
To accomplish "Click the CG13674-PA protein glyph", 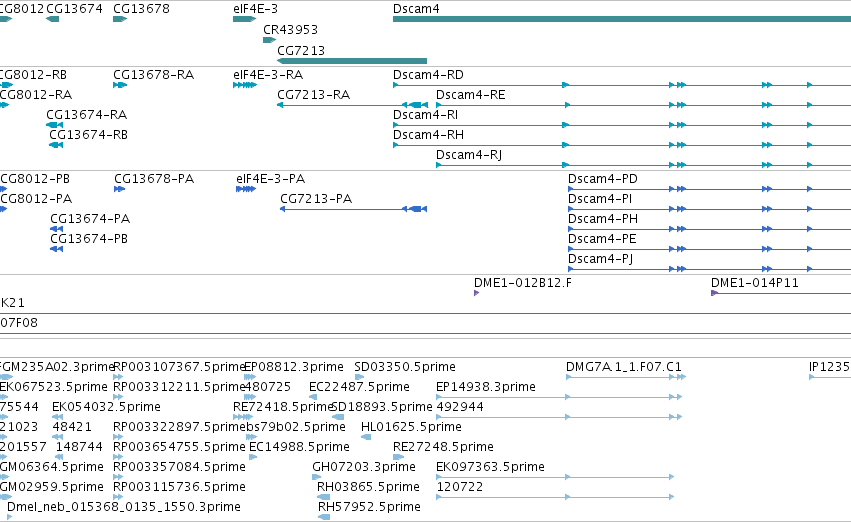I will (56, 229).
